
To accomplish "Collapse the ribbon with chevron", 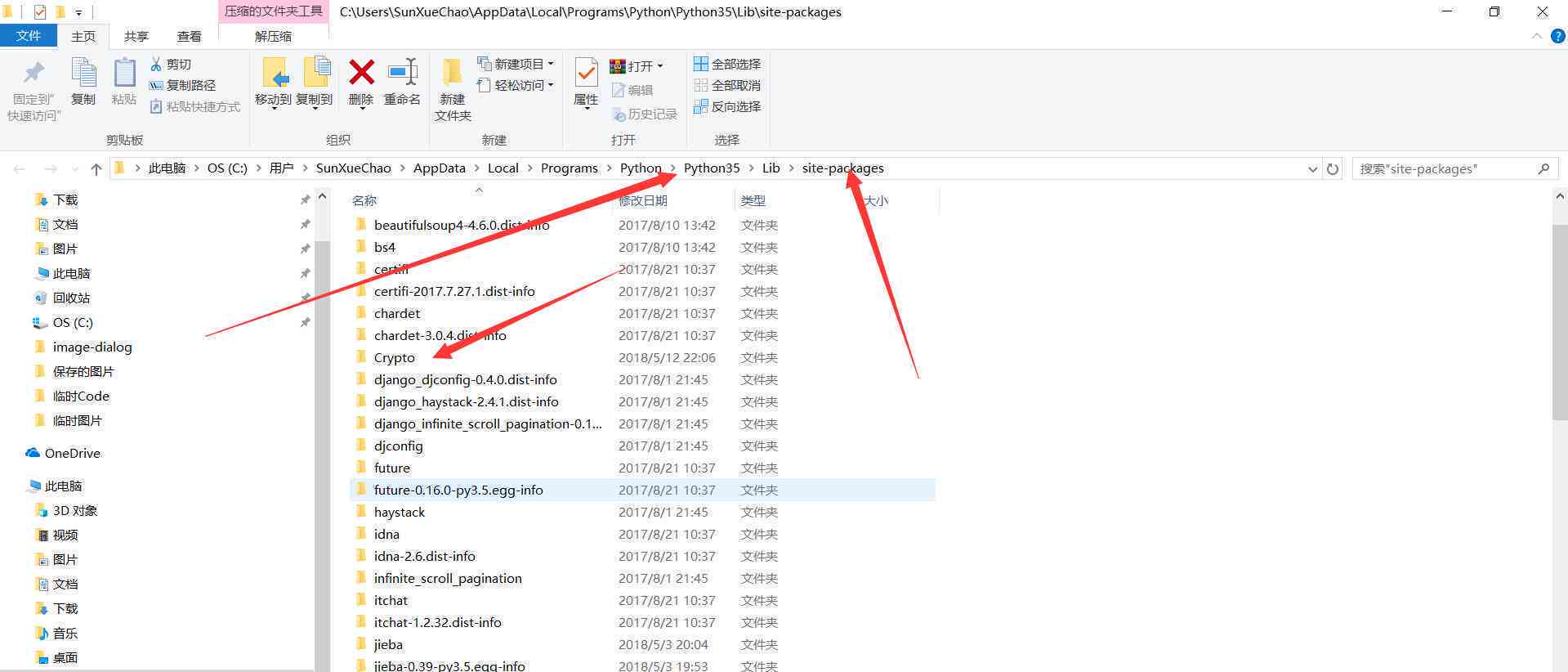I will pos(1536,36).
